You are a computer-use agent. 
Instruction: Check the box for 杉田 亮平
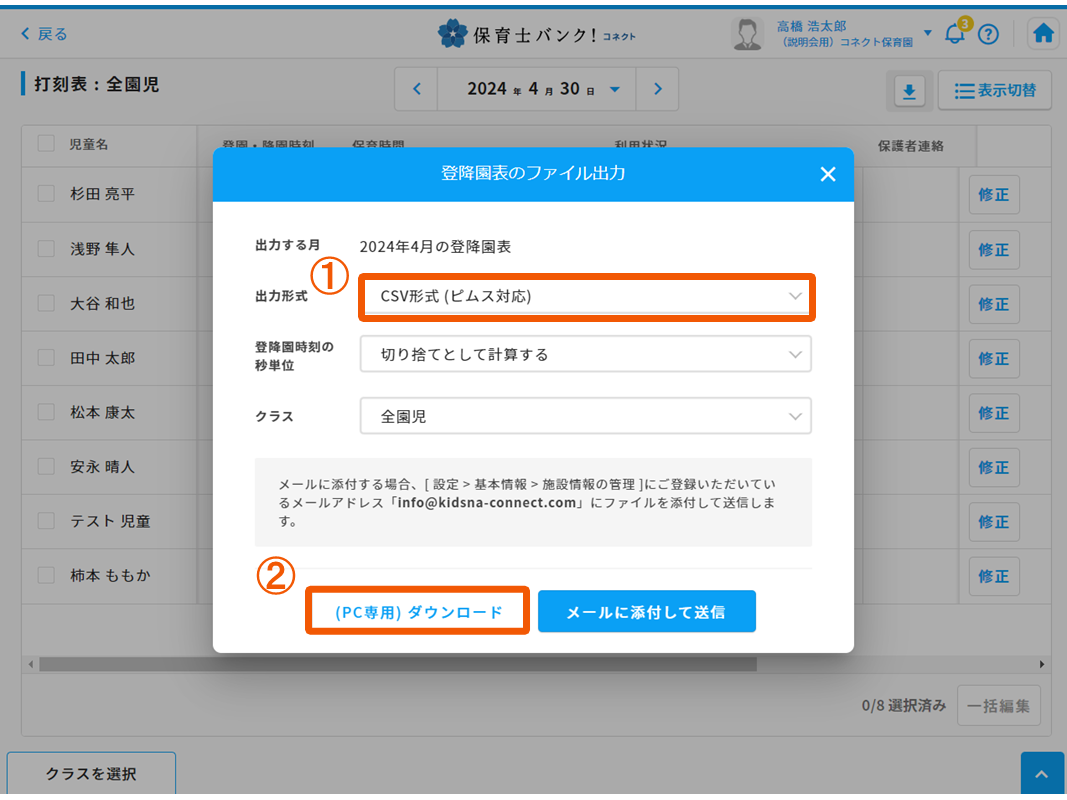46,194
